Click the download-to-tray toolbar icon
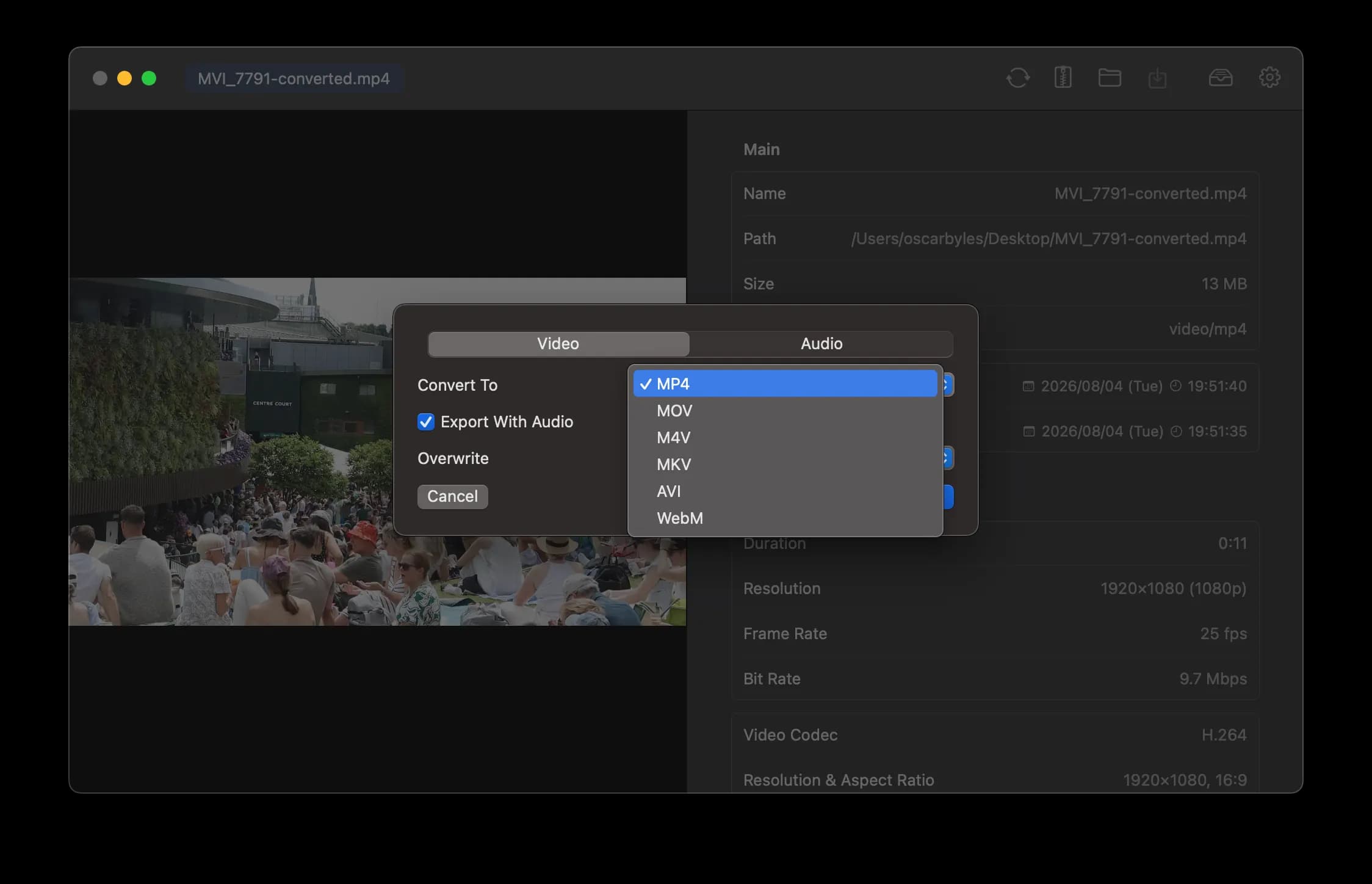Screen dimensions: 1372x884 [1157, 79]
